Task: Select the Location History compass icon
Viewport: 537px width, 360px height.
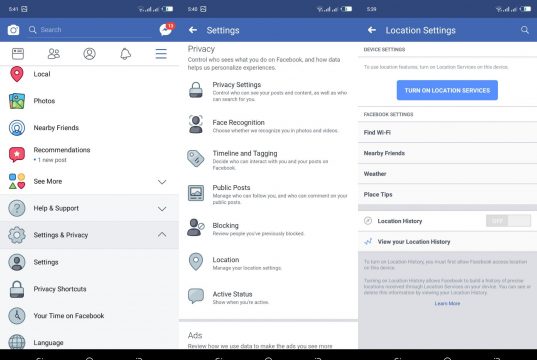Action: click(368, 221)
